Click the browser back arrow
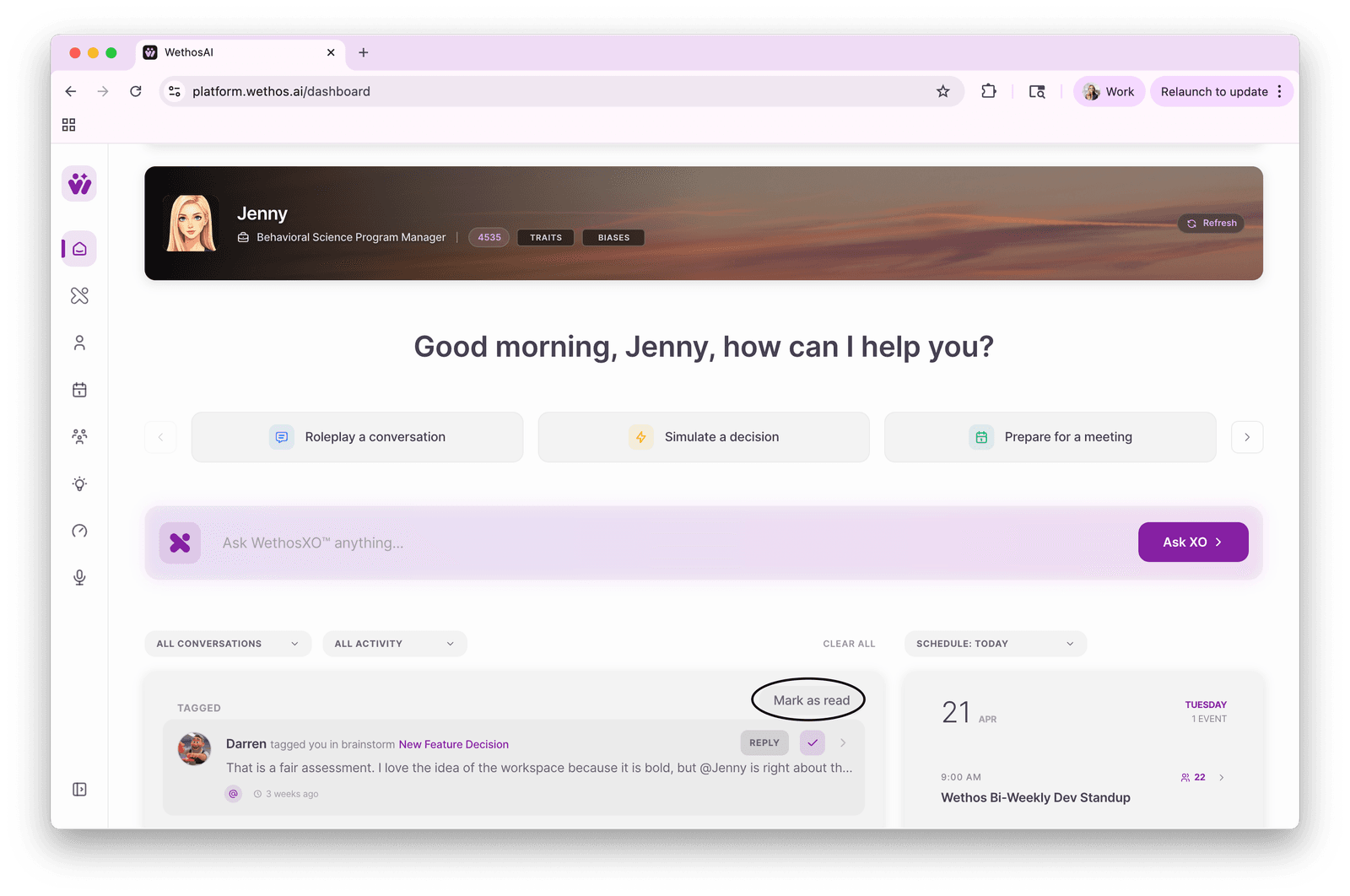 point(71,91)
